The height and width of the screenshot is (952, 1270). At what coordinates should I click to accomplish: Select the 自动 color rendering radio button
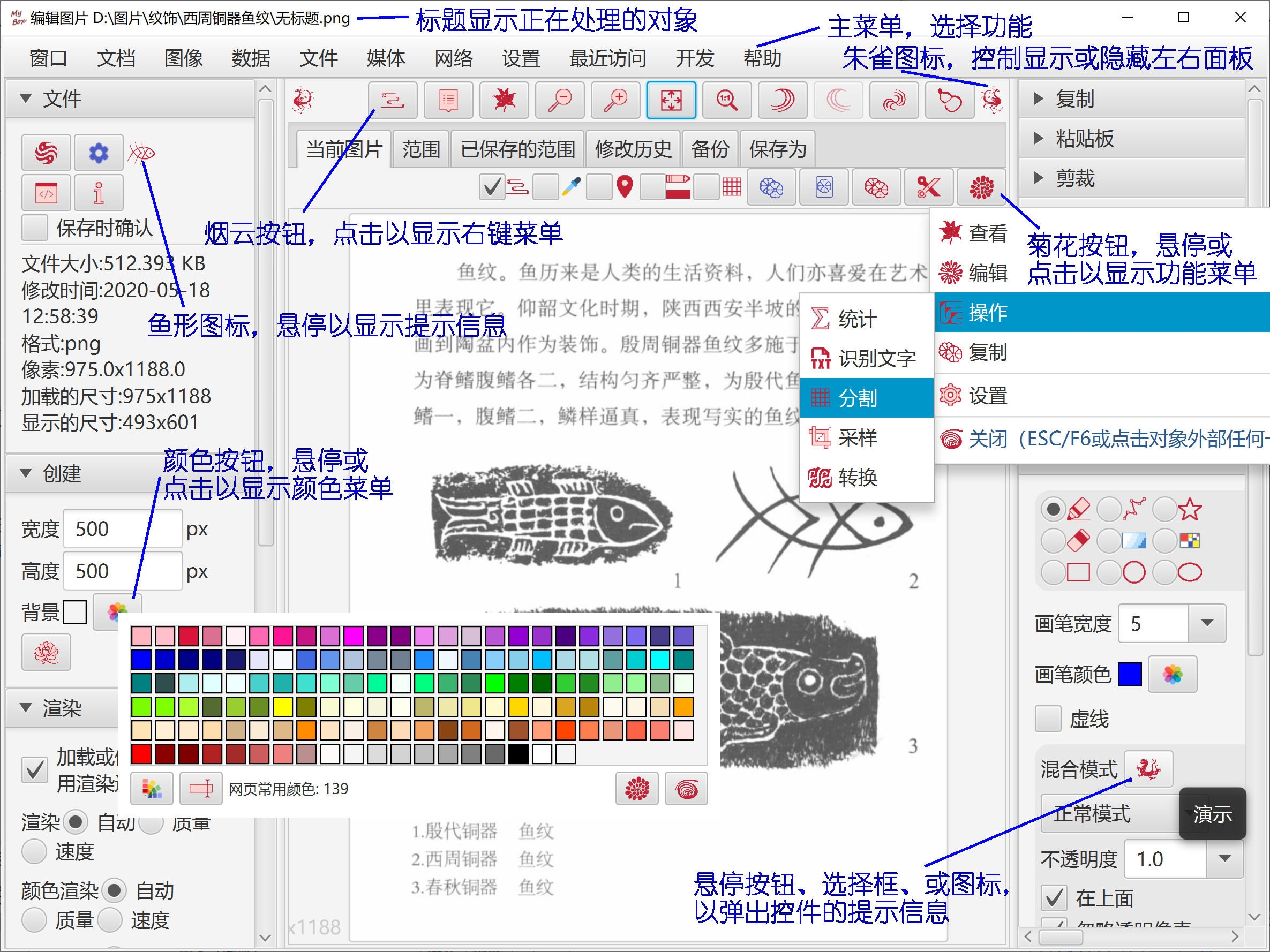pyautogui.click(x=114, y=890)
